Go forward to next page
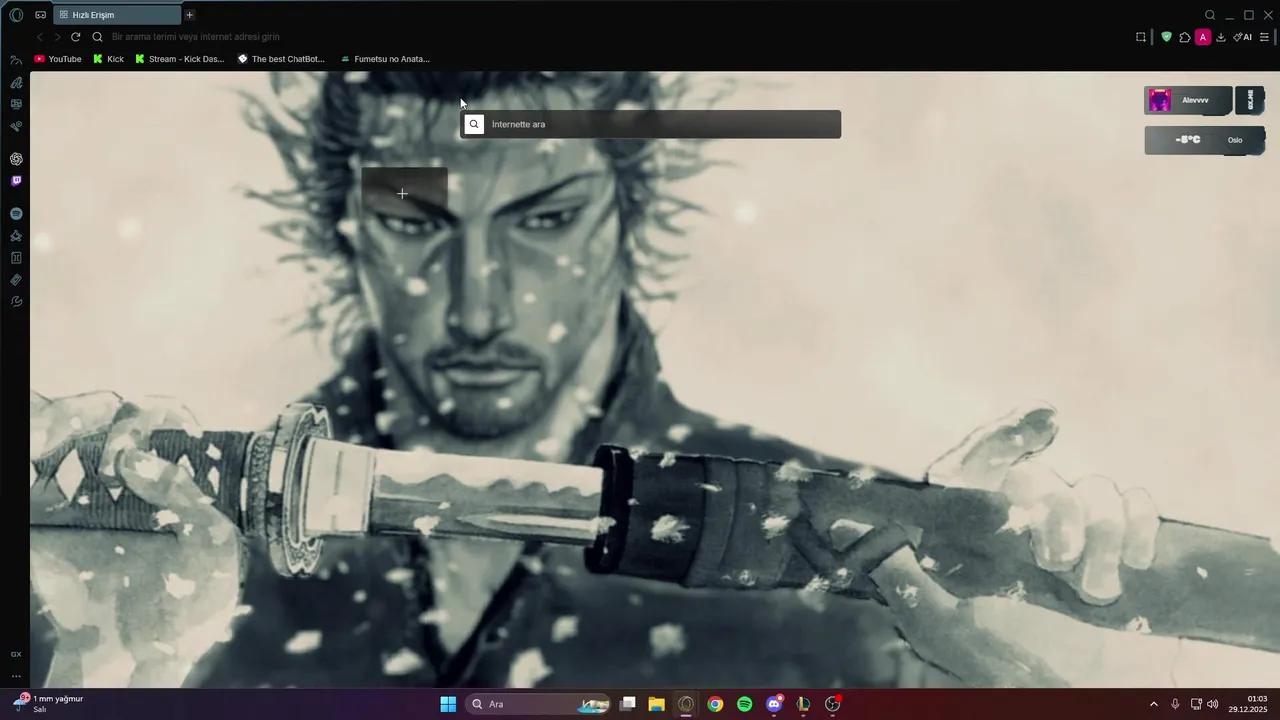This screenshot has width=1280, height=720. coord(57,37)
